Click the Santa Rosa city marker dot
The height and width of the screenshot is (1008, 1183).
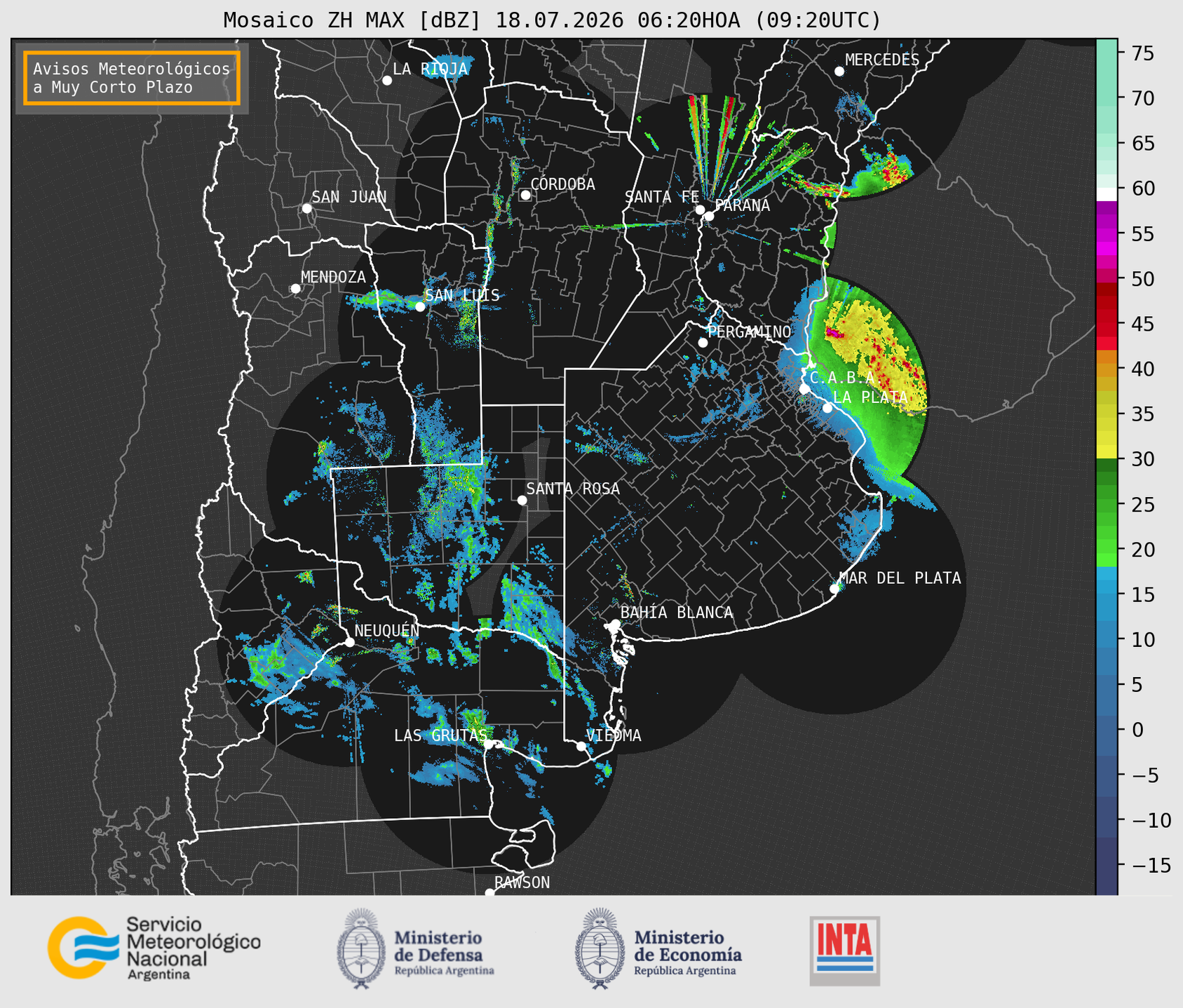(x=522, y=500)
